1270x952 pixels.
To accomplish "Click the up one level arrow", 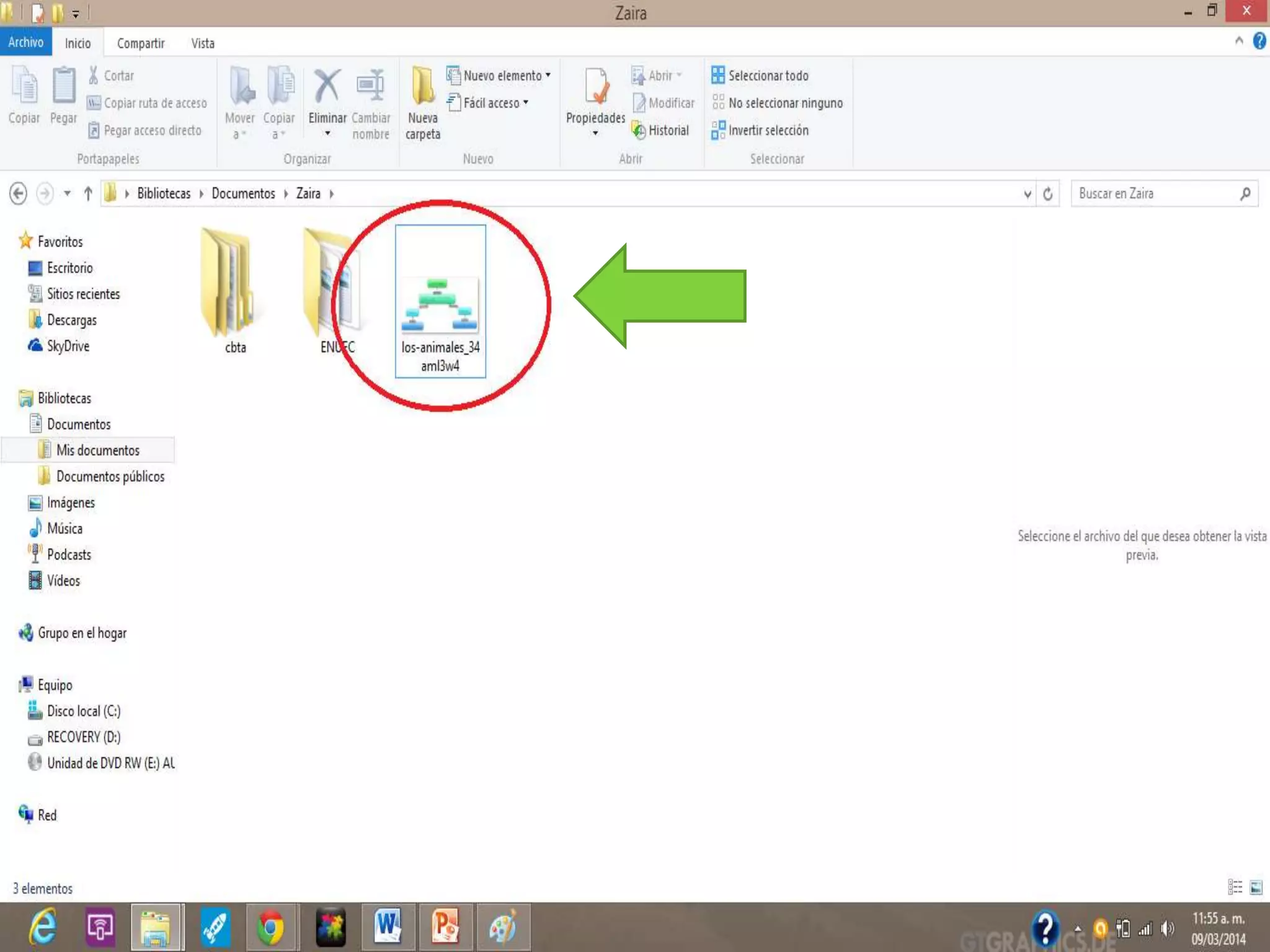I will 88,194.
